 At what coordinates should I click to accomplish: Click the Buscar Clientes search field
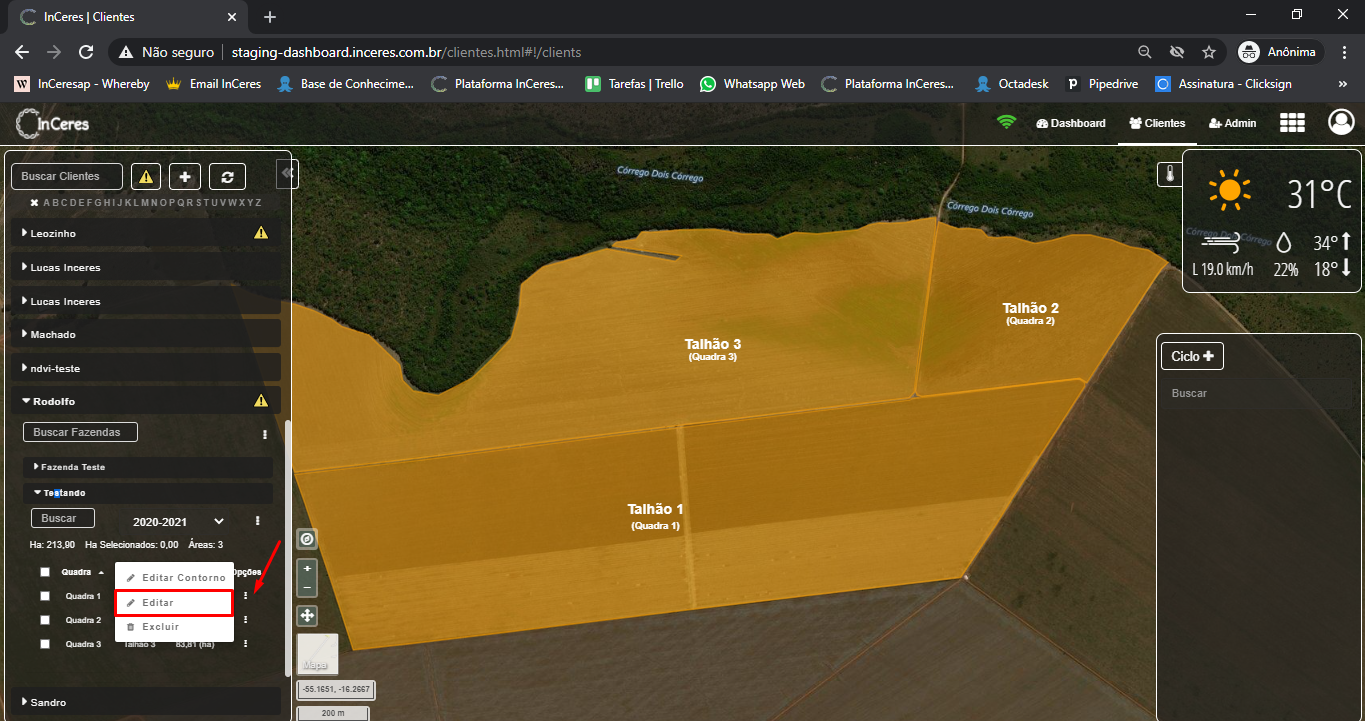tap(66, 176)
